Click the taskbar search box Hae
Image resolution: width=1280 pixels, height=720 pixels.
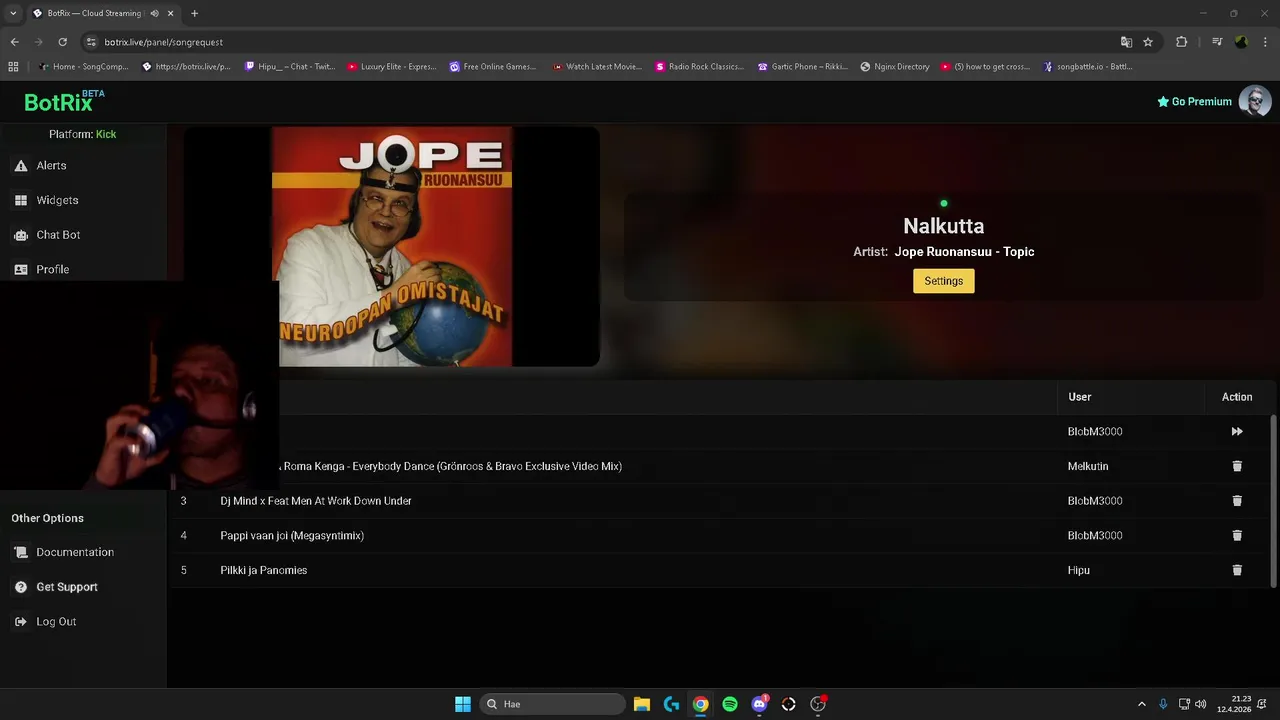553,704
